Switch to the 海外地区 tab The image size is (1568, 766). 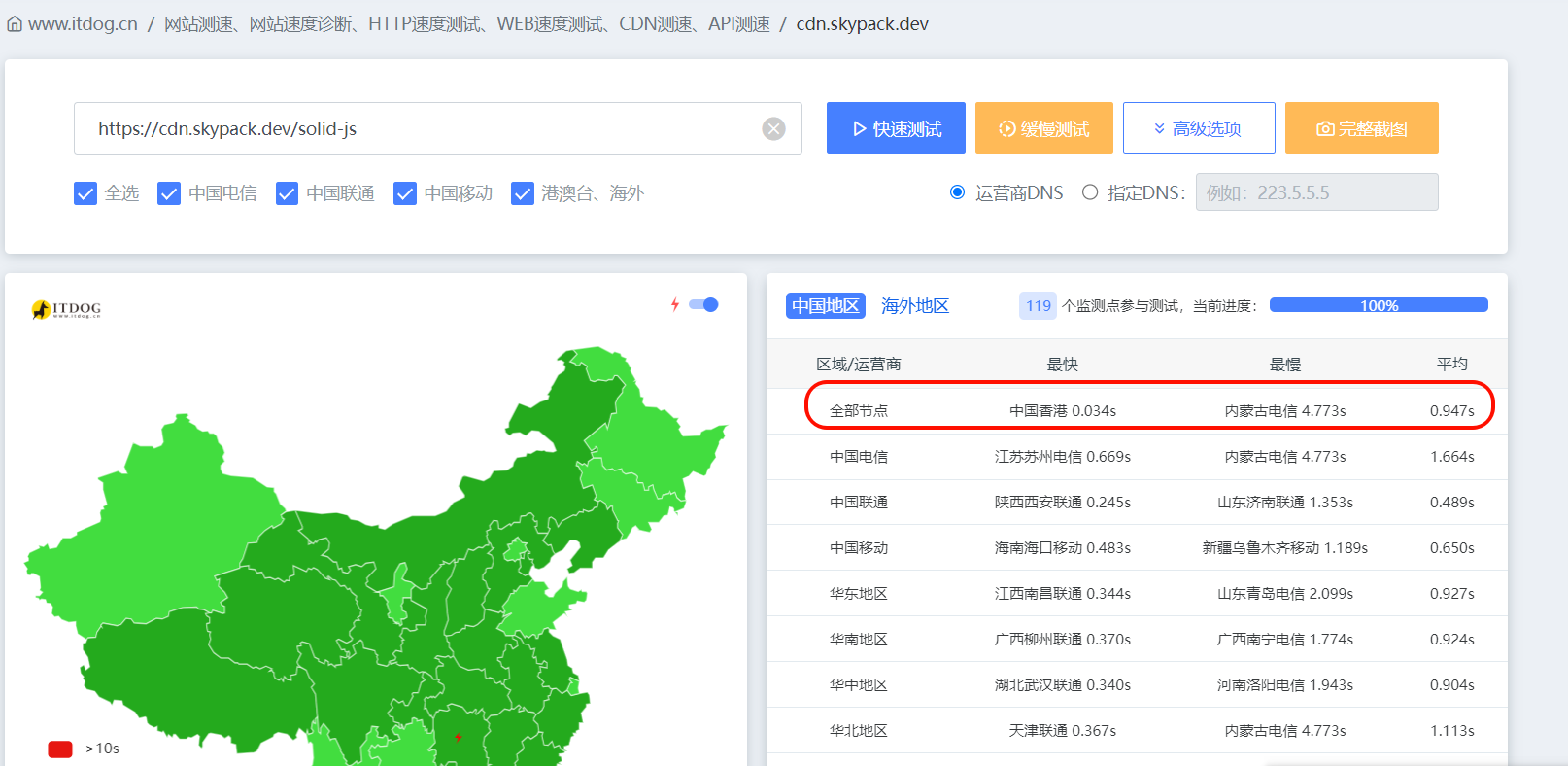(x=915, y=305)
